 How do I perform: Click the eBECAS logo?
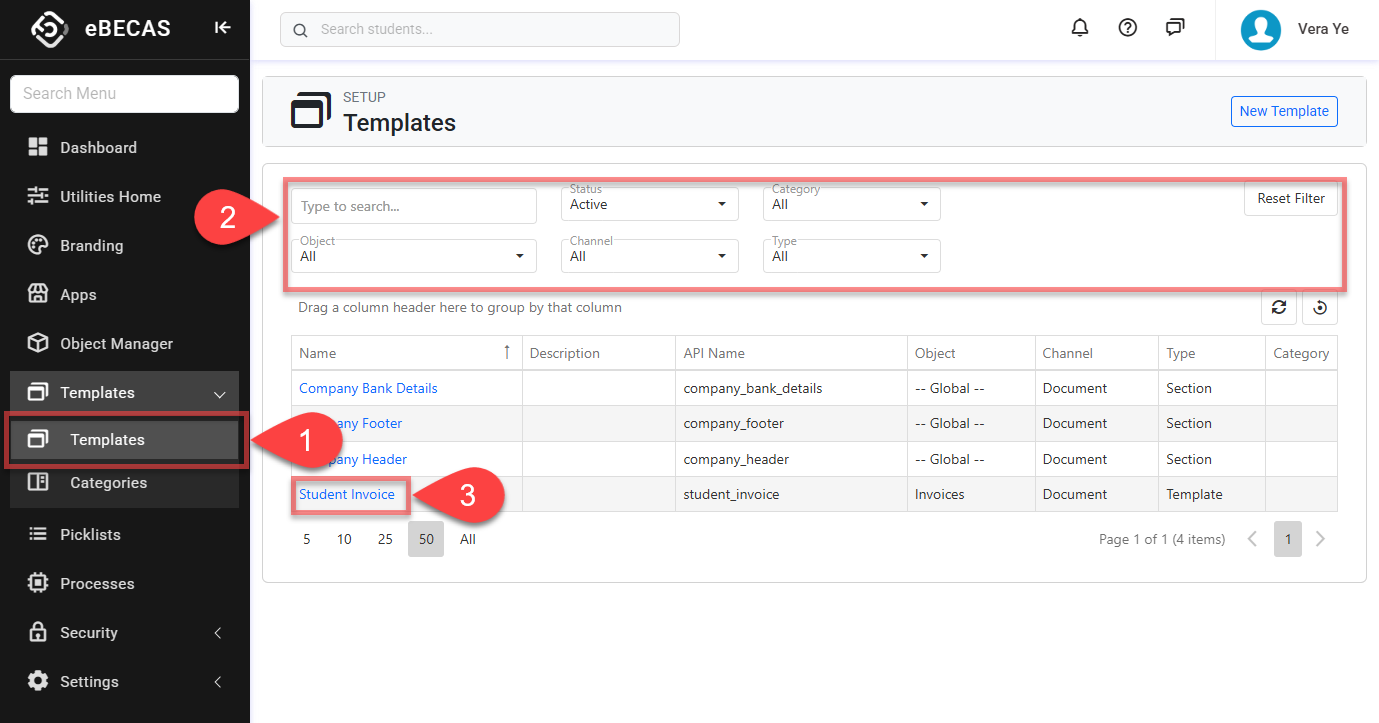pyautogui.click(x=49, y=29)
